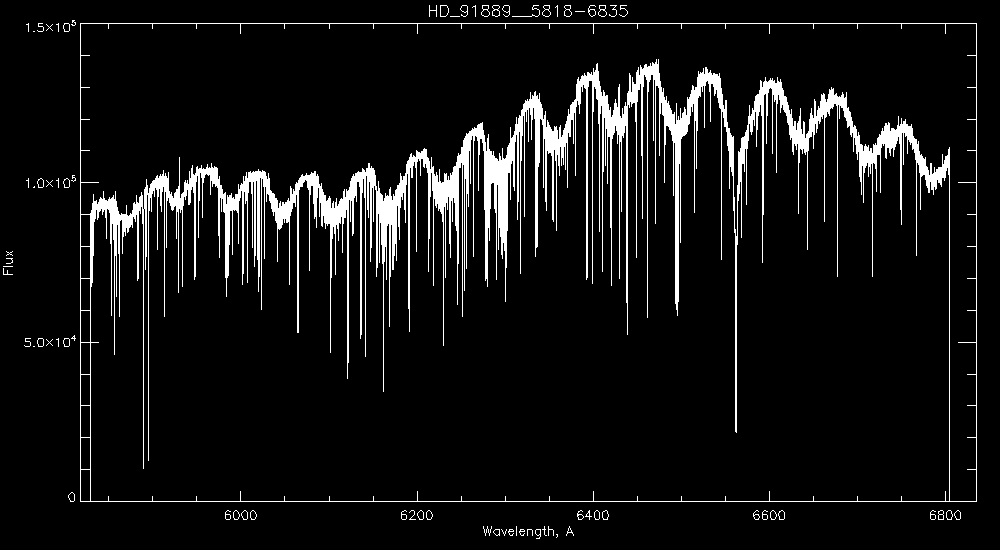Click the X-axis label 6400

tap(594, 516)
